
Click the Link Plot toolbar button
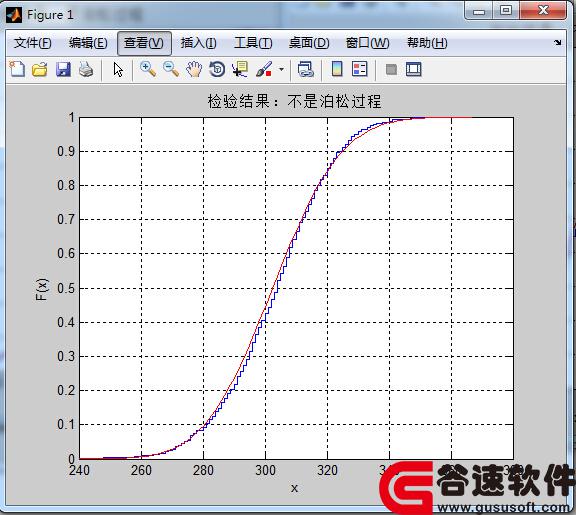point(305,69)
